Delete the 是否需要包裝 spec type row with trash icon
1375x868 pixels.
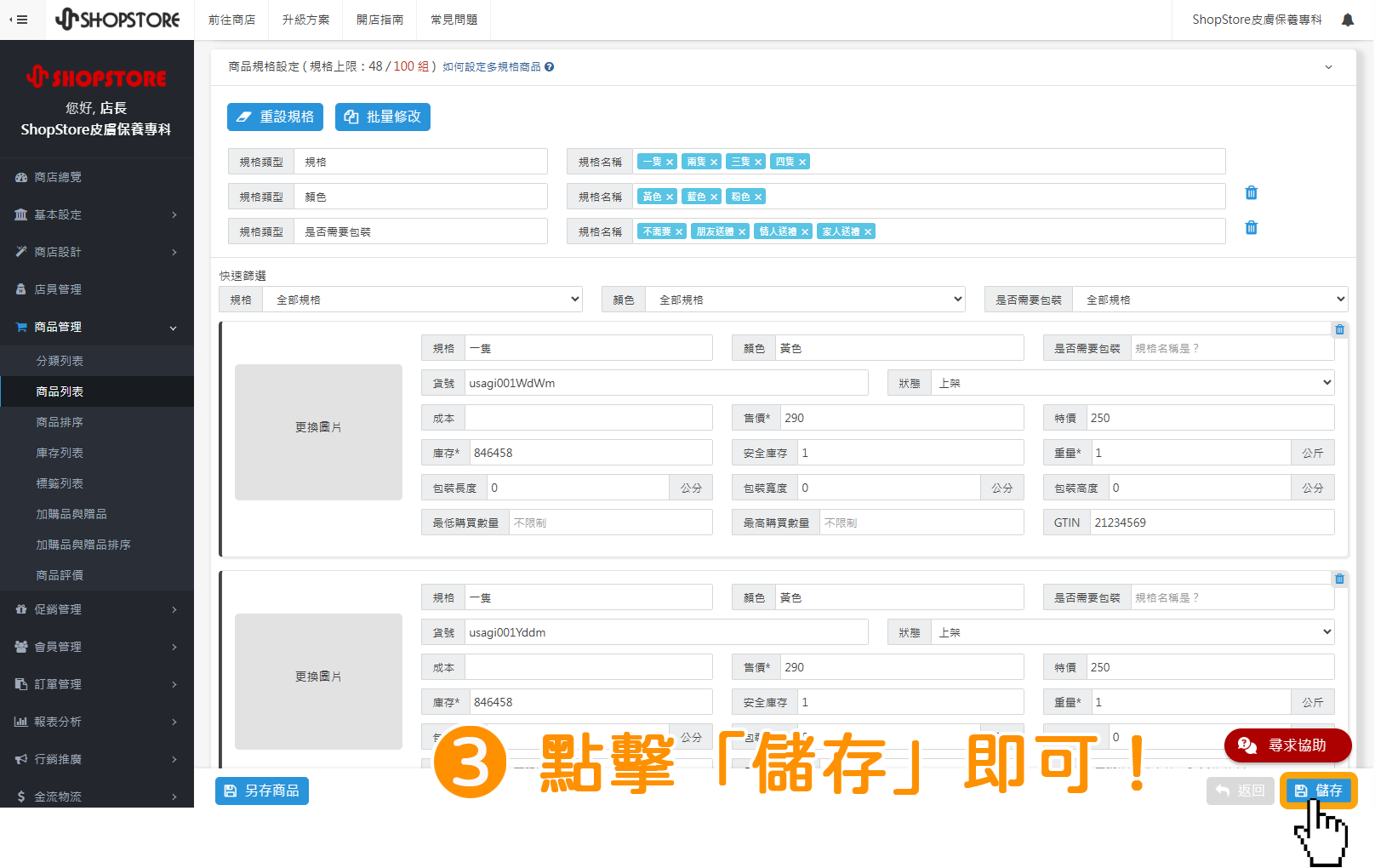pyautogui.click(x=1251, y=228)
